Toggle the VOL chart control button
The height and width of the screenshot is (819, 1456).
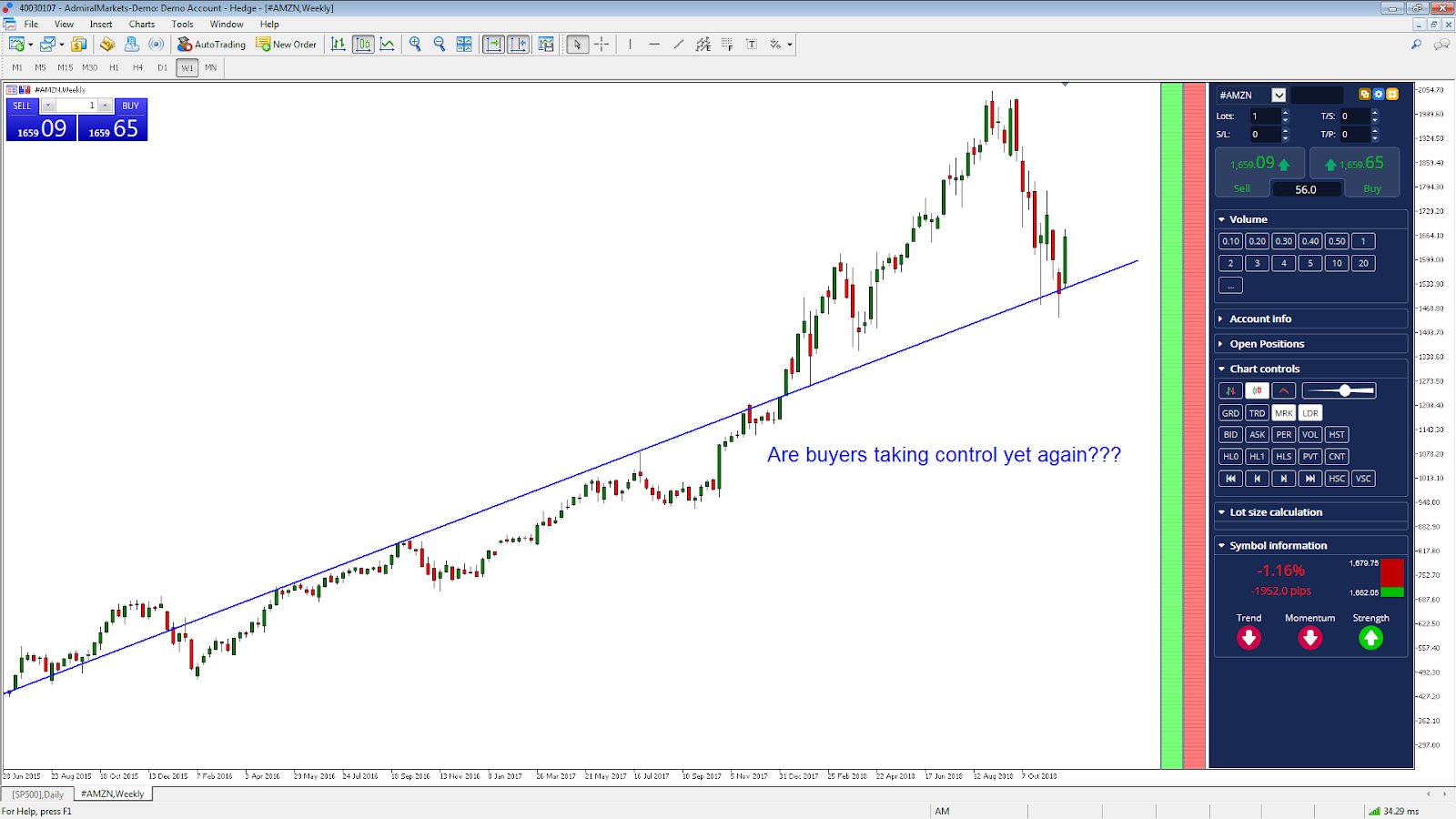click(x=1309, y=435)
